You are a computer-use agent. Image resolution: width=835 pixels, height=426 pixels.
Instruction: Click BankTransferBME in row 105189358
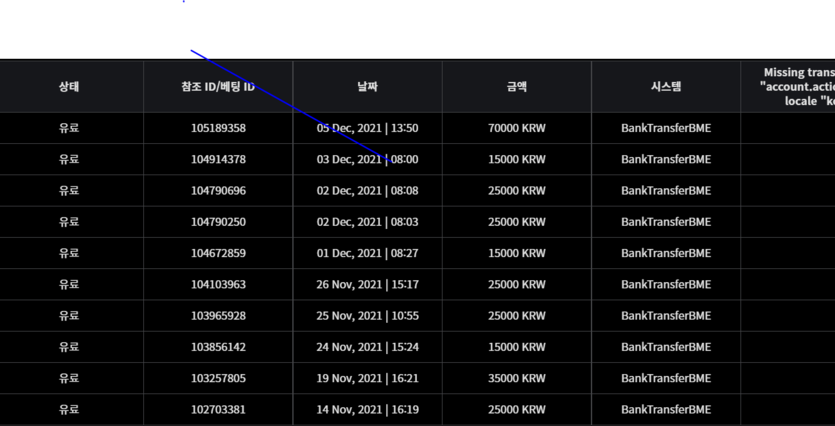666,128
